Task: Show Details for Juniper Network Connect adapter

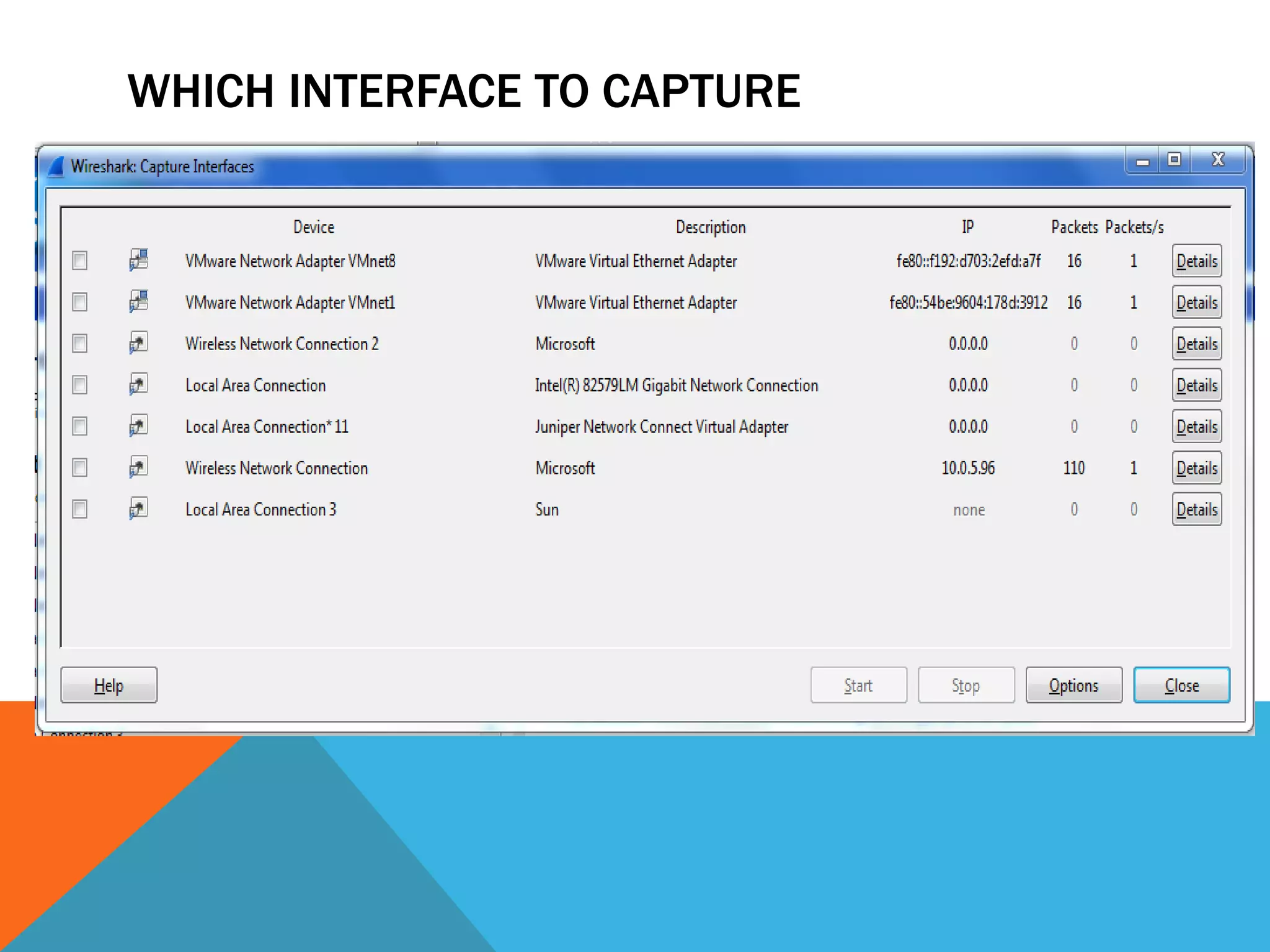Action: coord(1197,426)
